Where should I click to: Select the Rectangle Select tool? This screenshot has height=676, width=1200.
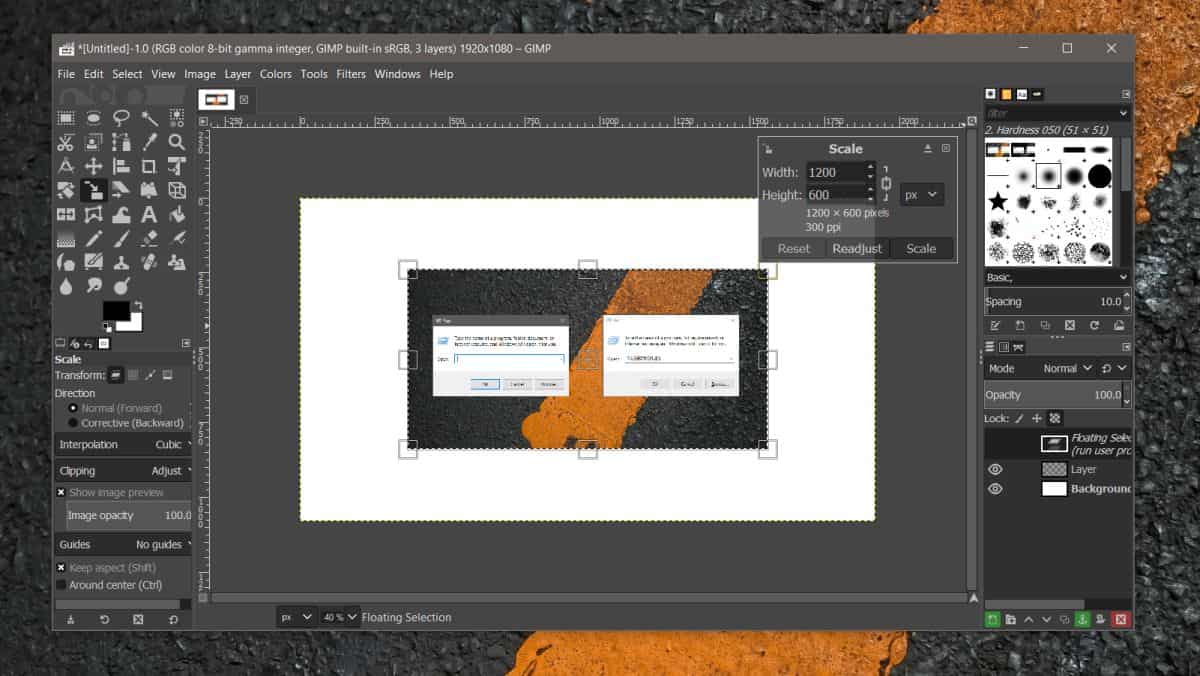point(66,118)
